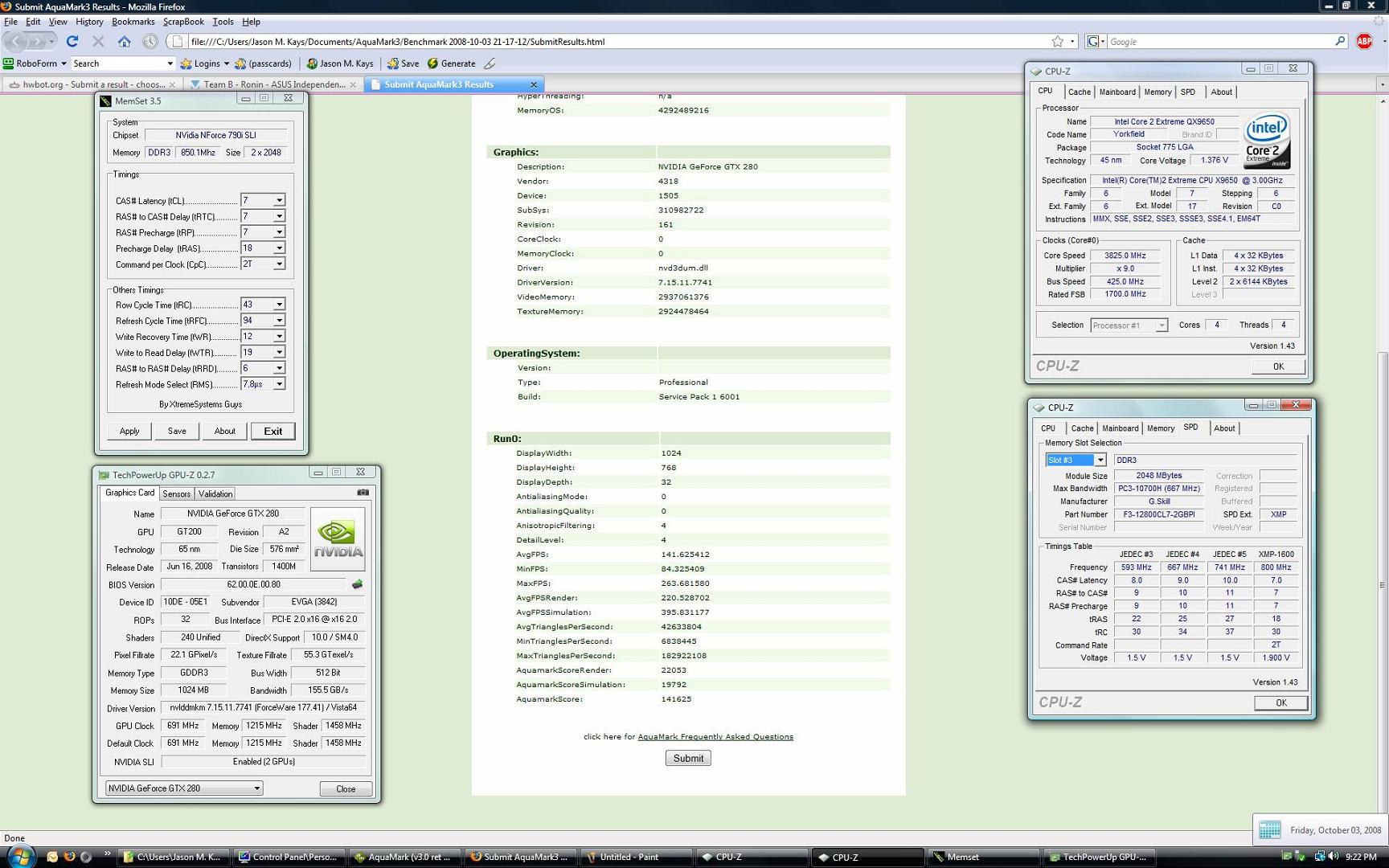Click the GPU-Z BIOS save chip icon
This screenshot has width=1389, height=868.
(357, 584)
